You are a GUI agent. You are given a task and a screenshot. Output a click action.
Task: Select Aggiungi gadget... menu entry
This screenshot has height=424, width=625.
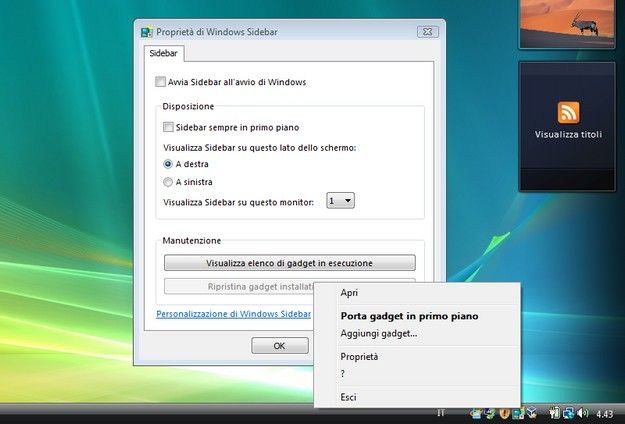pyautogui.click(x=379, y=334)
